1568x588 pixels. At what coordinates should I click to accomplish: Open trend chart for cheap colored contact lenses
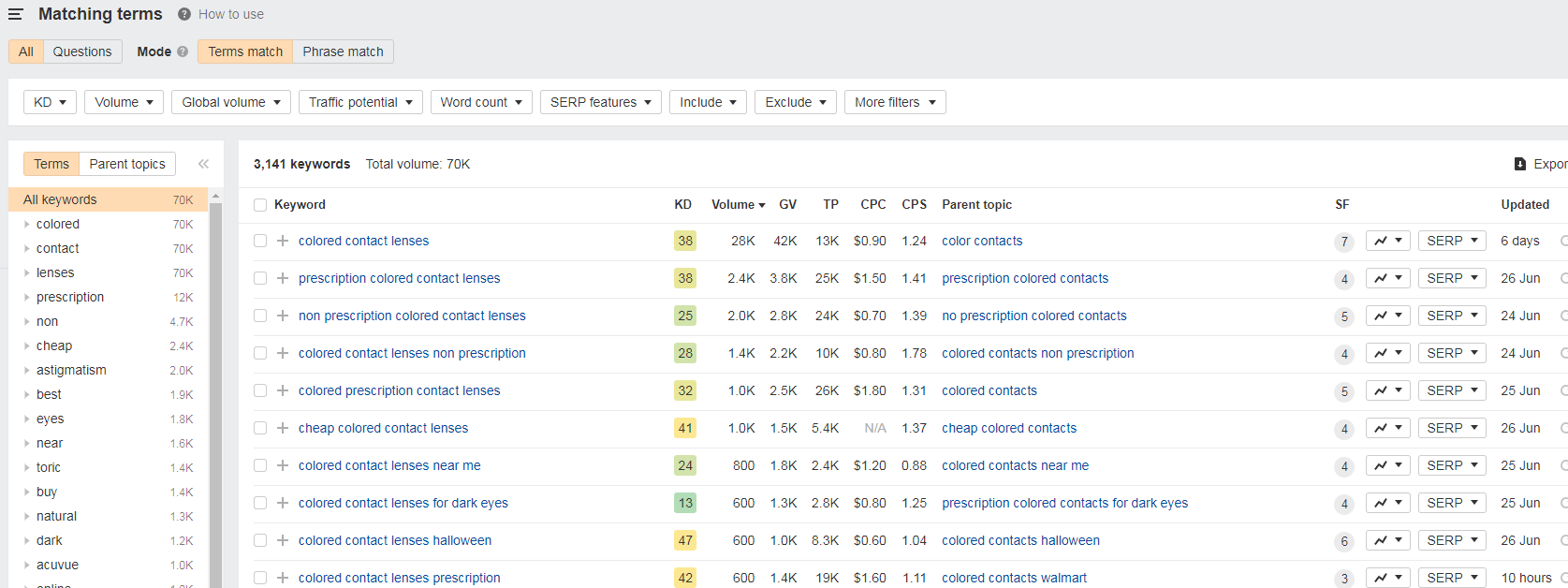tap(1387, 428)
